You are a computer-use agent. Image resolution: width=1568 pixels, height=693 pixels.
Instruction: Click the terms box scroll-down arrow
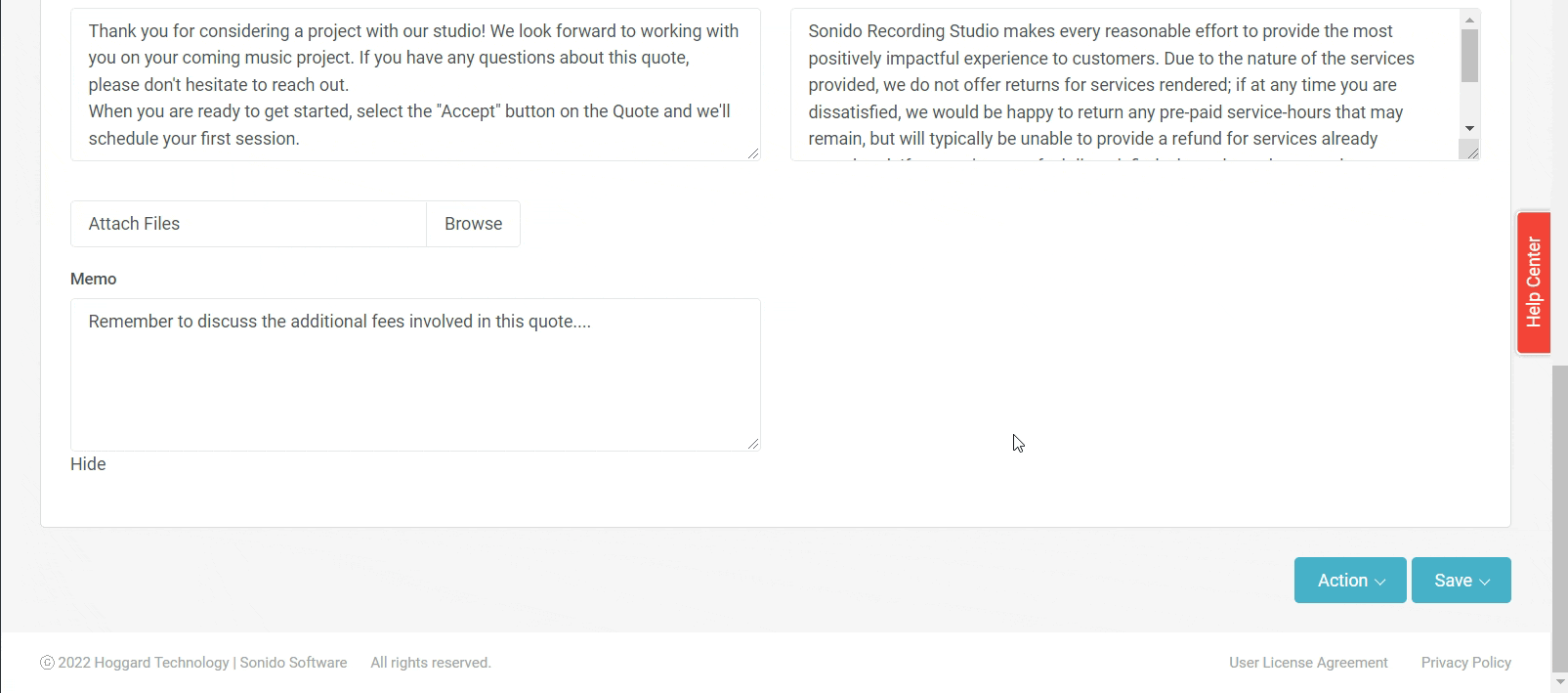1469,129
